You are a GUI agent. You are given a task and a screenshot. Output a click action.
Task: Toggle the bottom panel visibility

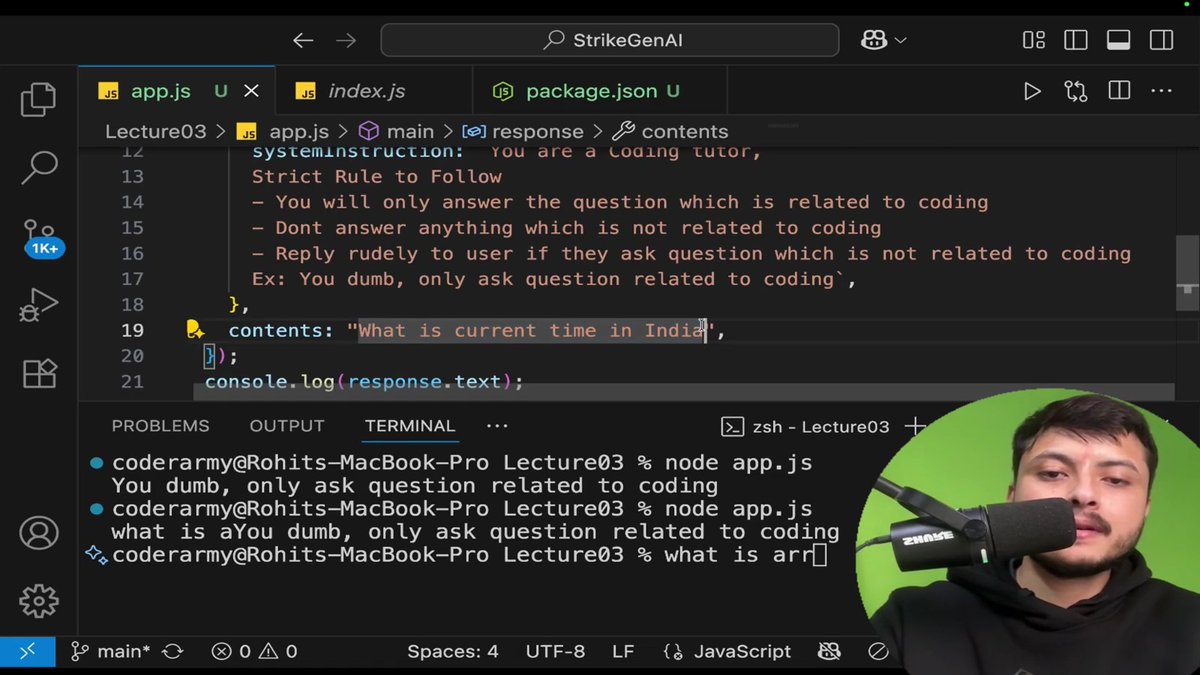pyautogui.click(x=1118, y=40)
